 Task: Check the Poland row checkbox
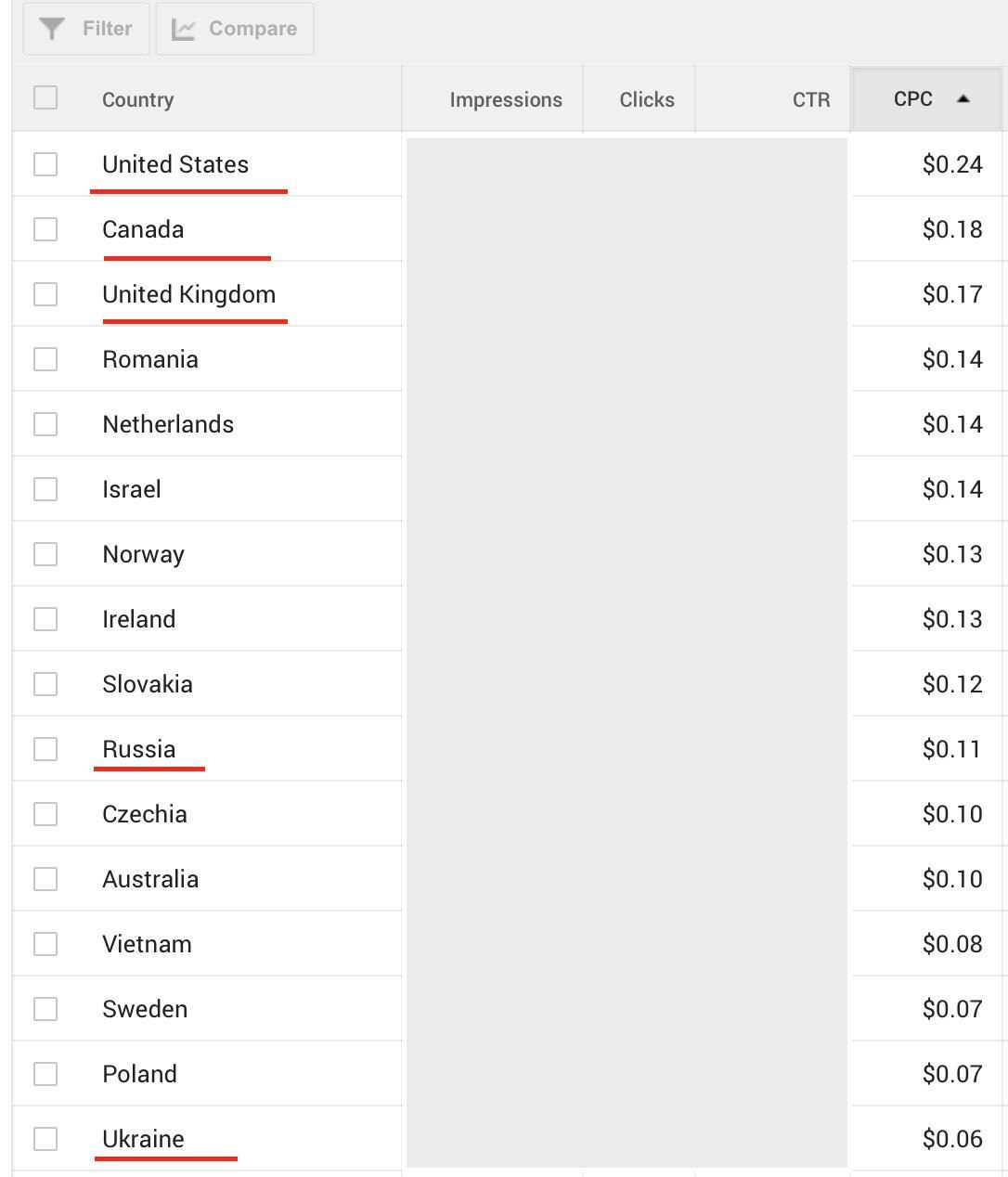coord(45,1074)
